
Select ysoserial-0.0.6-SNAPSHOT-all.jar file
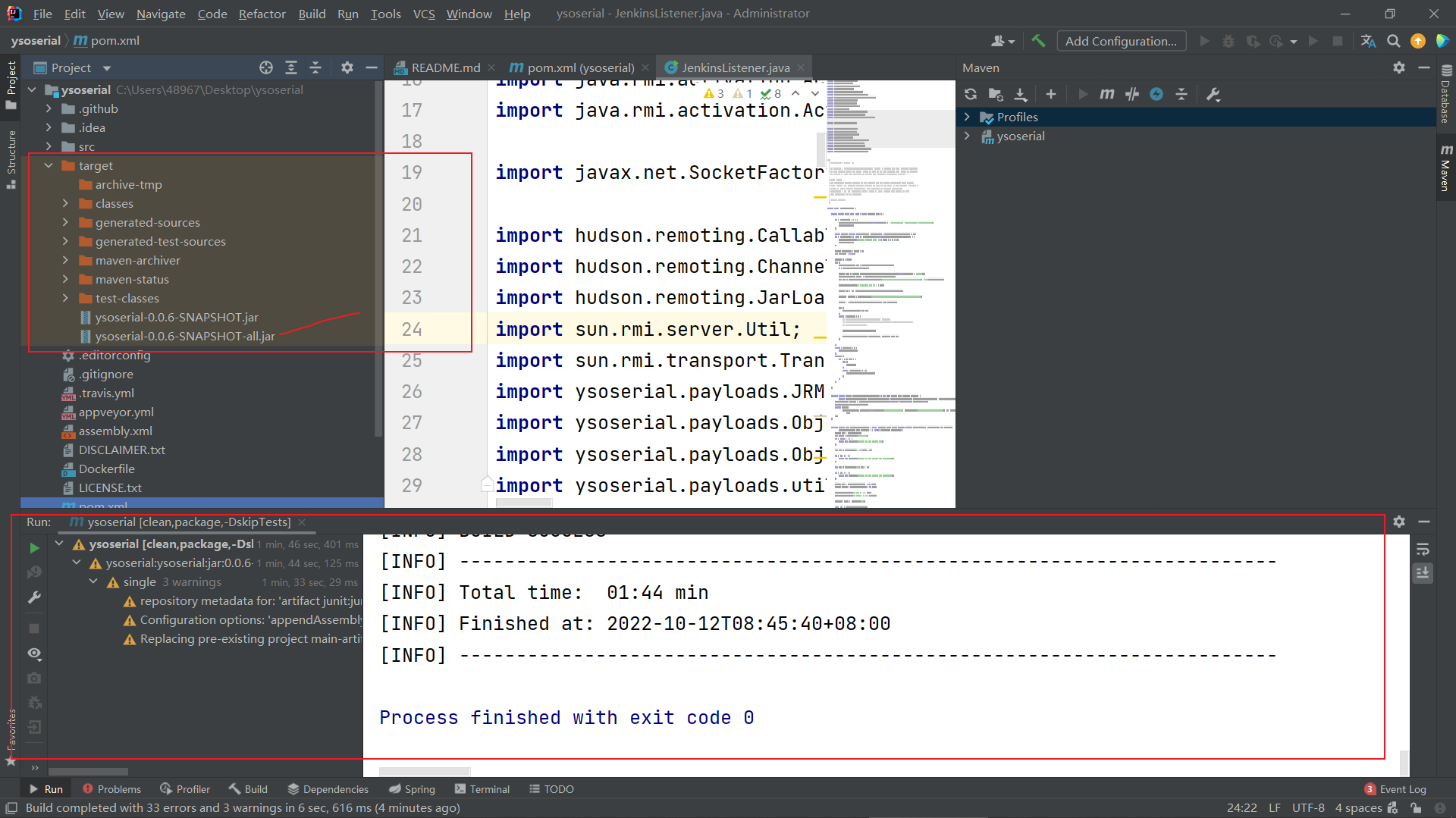(184, 336)
